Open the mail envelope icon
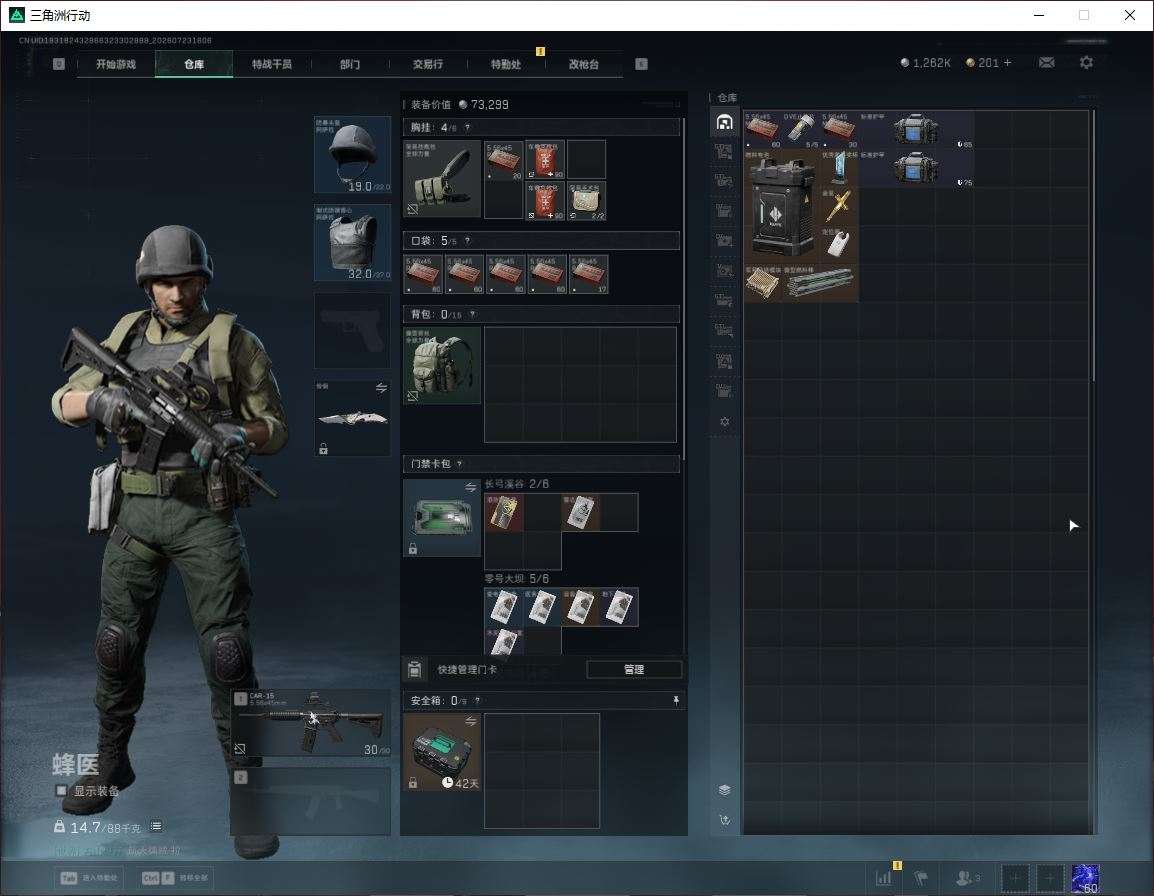Viewport: 1154px width, 896px height. point(1046,63)
